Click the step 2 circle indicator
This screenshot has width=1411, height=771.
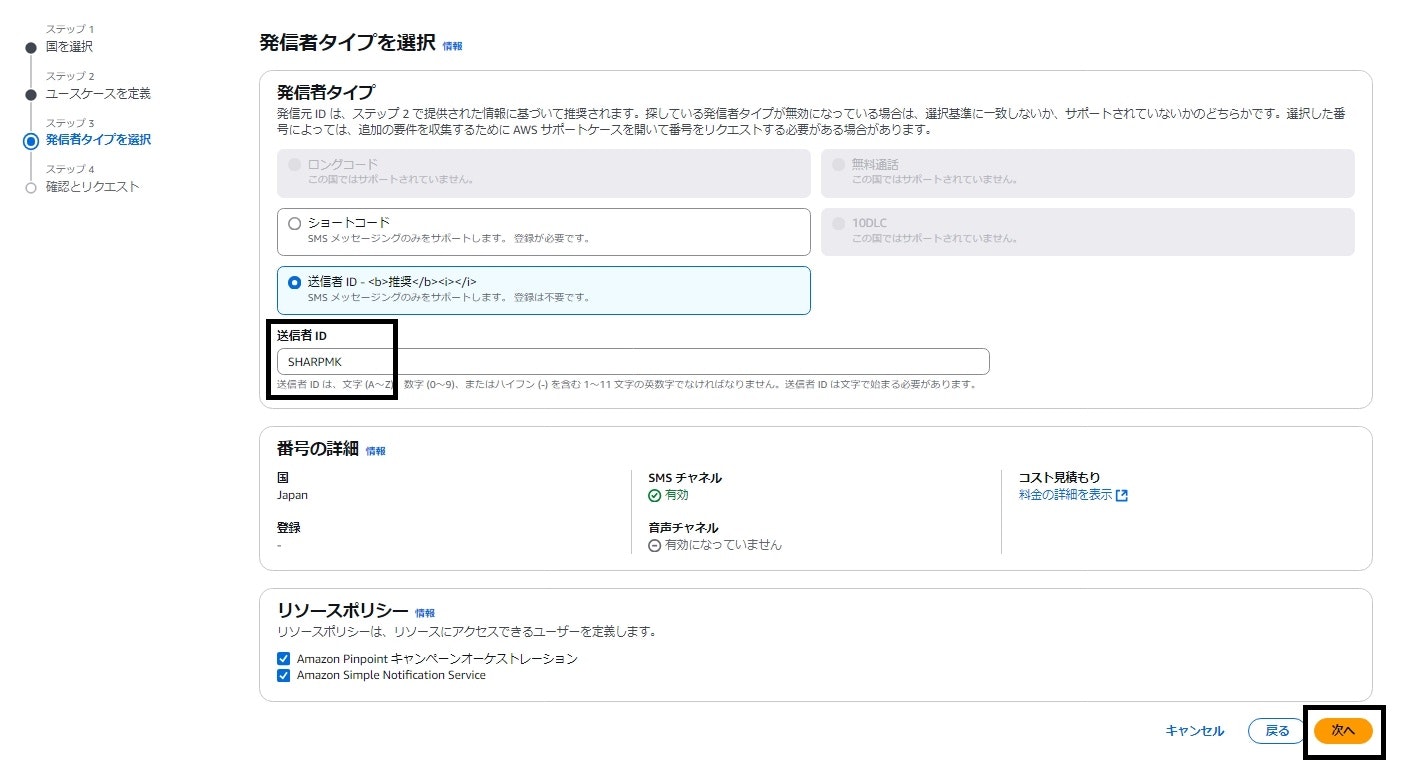click(x=31, y=94)
